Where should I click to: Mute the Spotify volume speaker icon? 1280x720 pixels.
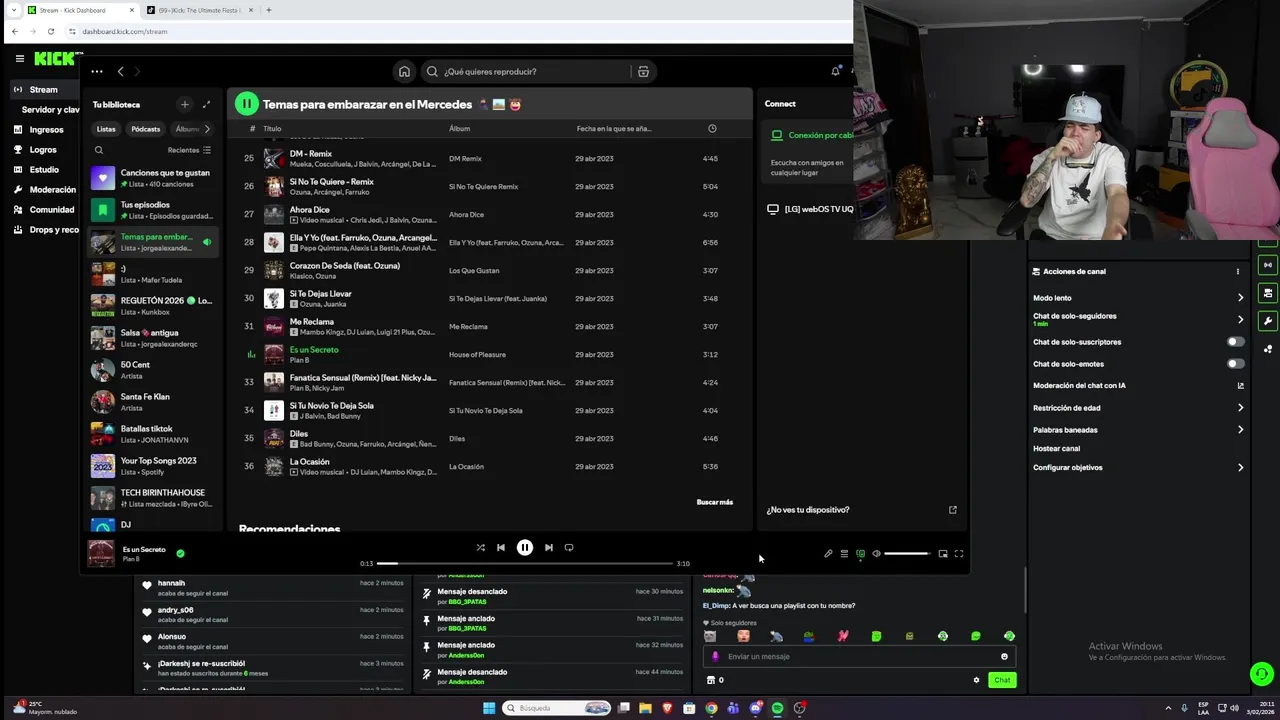click(876, 553)
